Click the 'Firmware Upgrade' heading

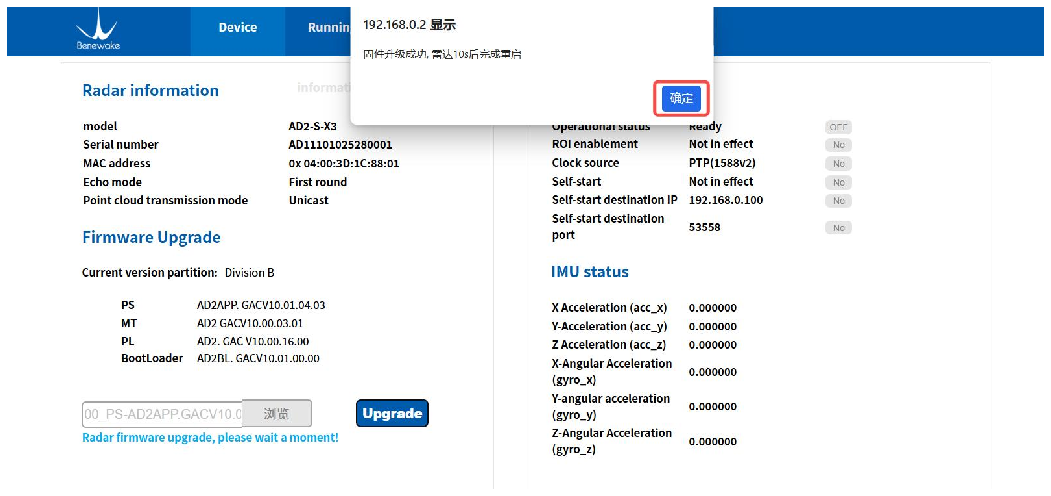[151, 237]
